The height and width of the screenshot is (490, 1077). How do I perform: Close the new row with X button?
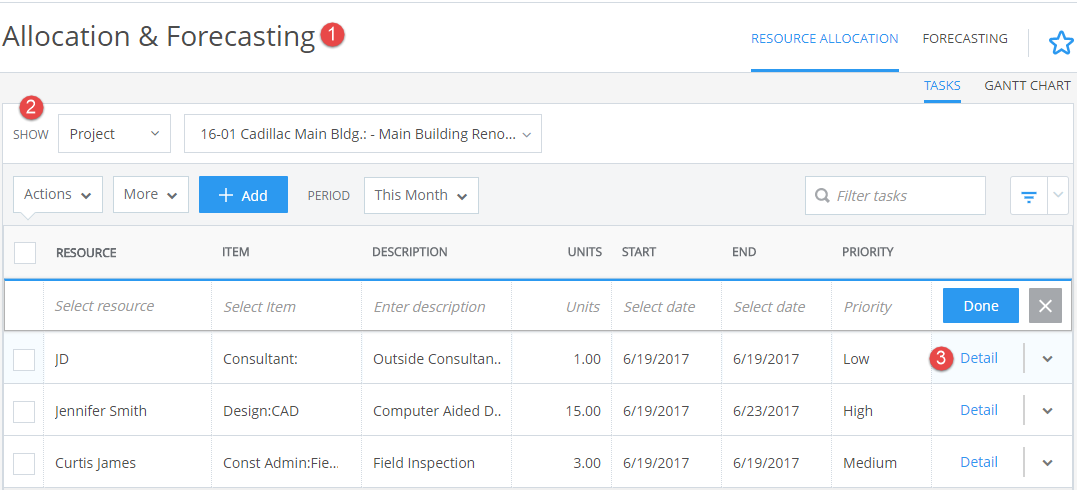point(1045,306)
